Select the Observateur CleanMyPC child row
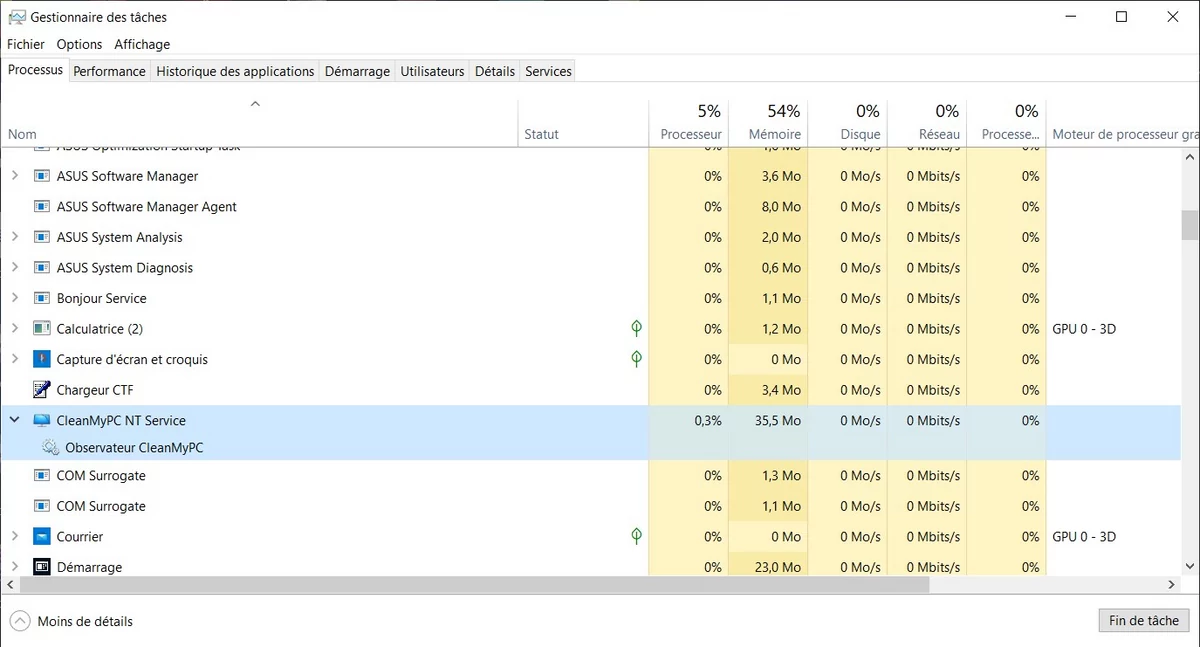The height and width of the screenshot is (647, 1200). [x=590, y=448]
